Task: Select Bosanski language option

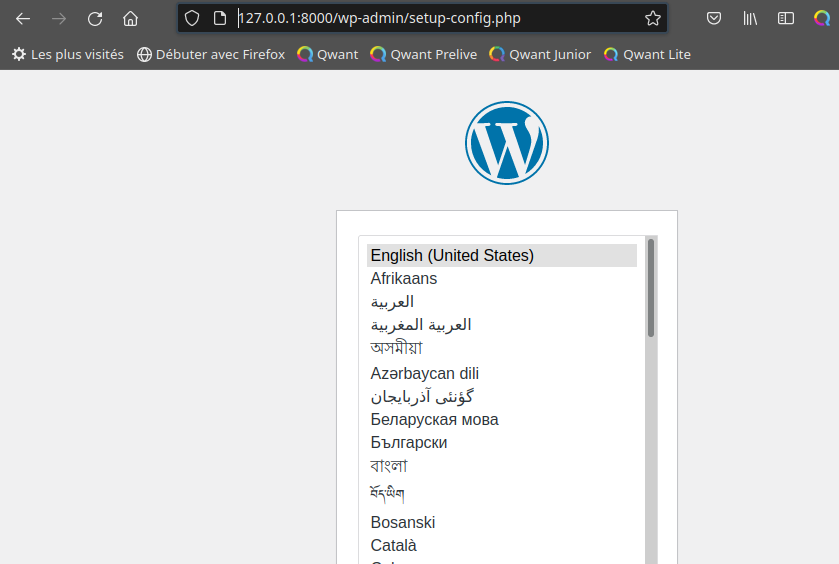Action: (x=502, y=522)
